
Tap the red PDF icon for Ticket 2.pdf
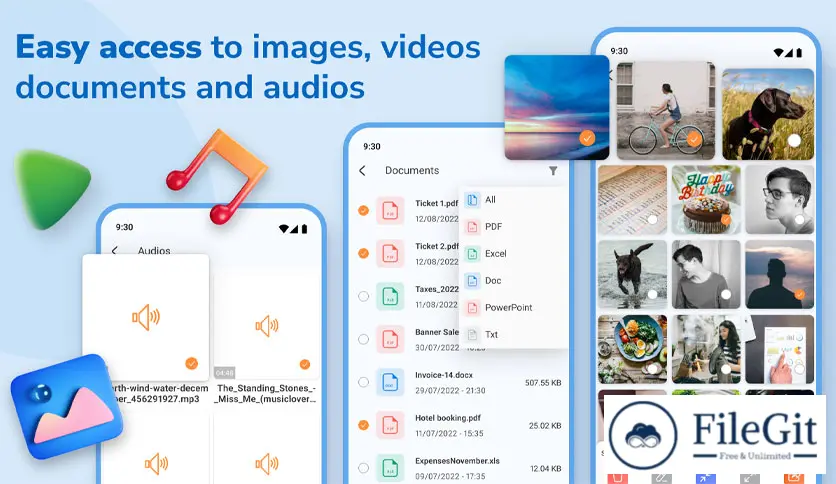click(x=390, y=253)
